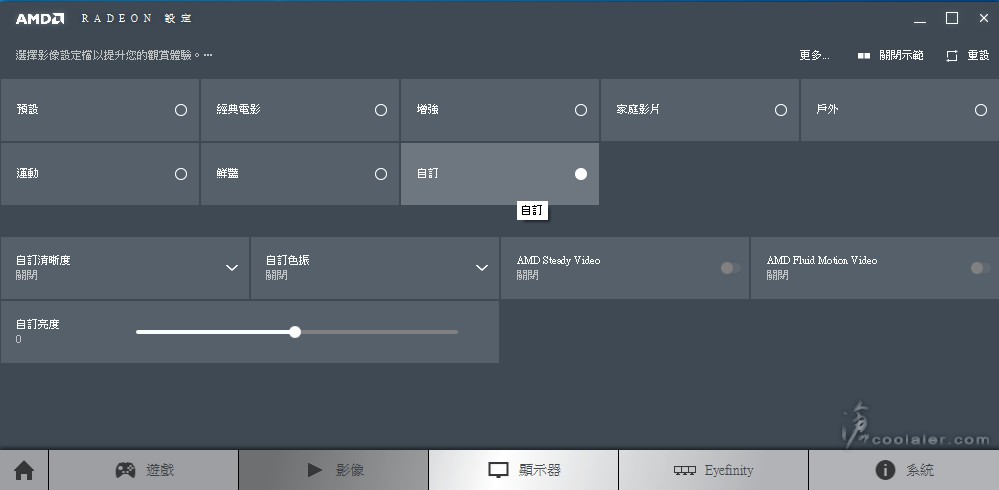
Task: Click the 自訂亮度 slider handle
Action: 294,332
